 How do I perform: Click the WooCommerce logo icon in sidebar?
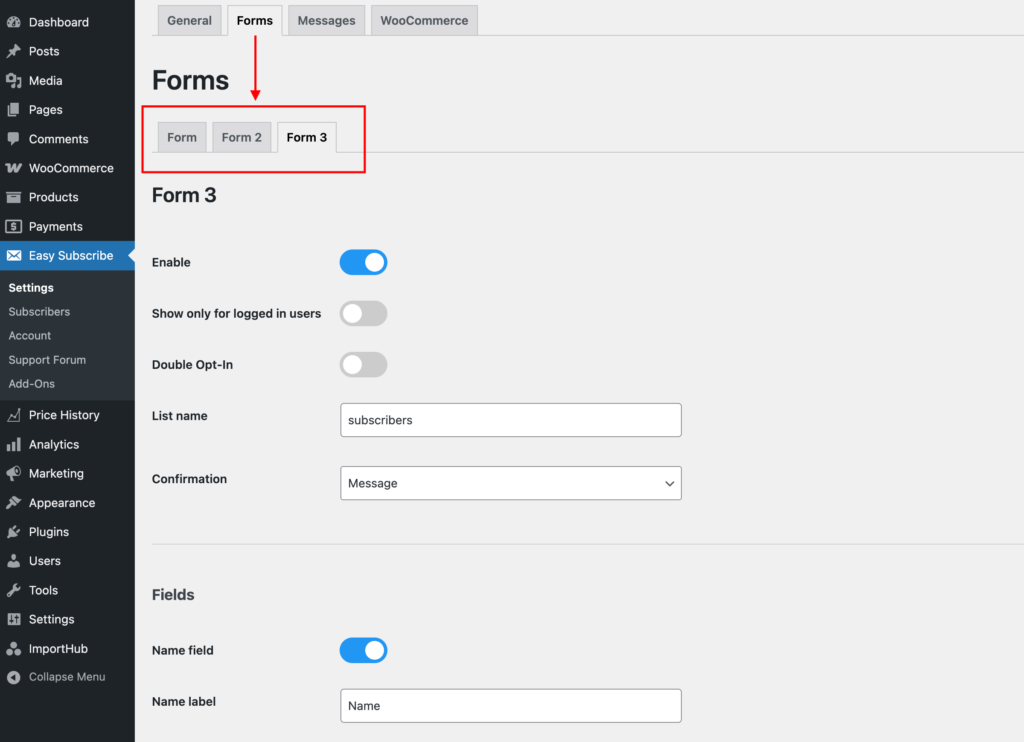[14, 168]
